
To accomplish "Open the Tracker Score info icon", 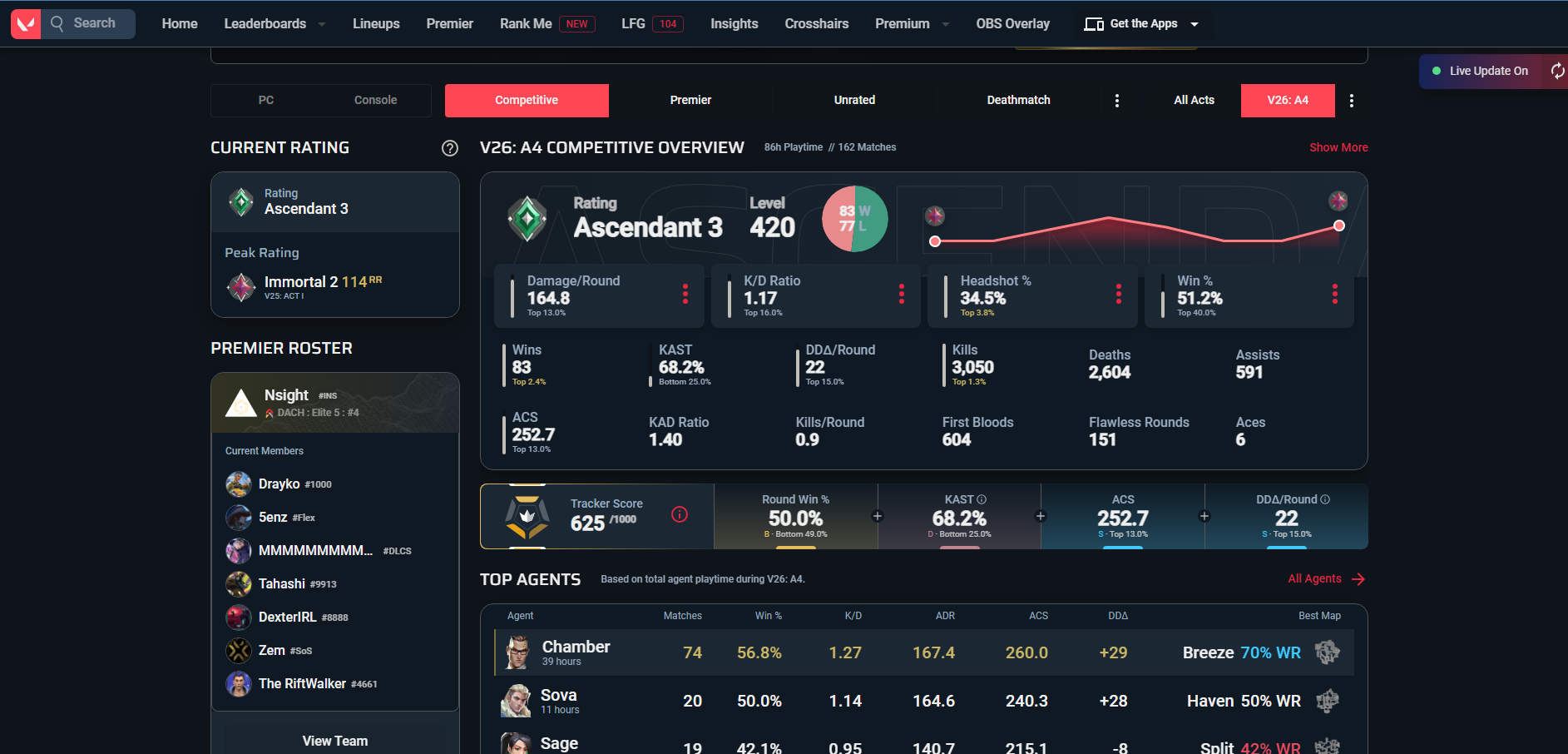I will pyautogui.click(x=680, y=515).
